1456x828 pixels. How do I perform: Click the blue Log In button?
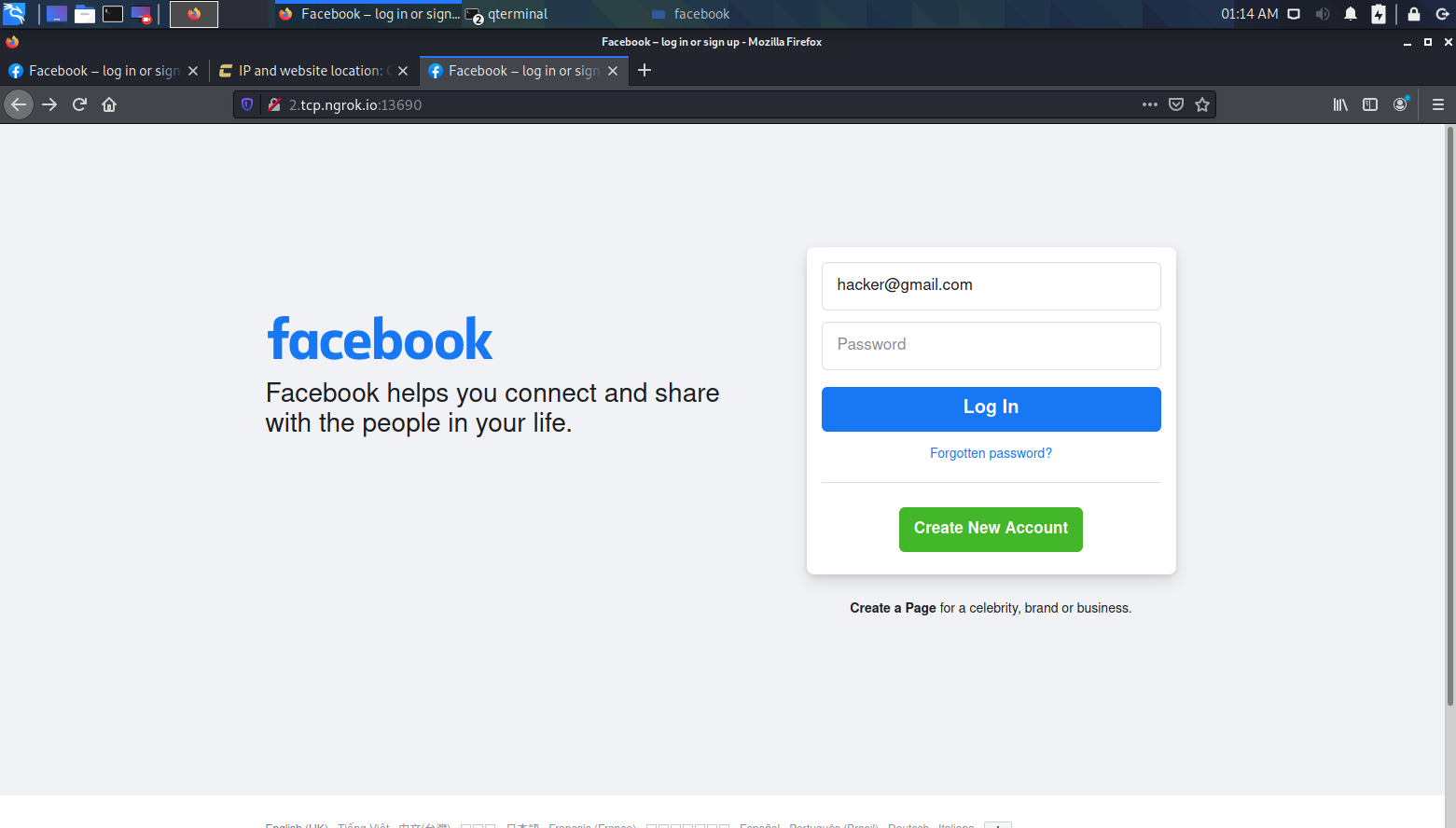coord(991,408)
